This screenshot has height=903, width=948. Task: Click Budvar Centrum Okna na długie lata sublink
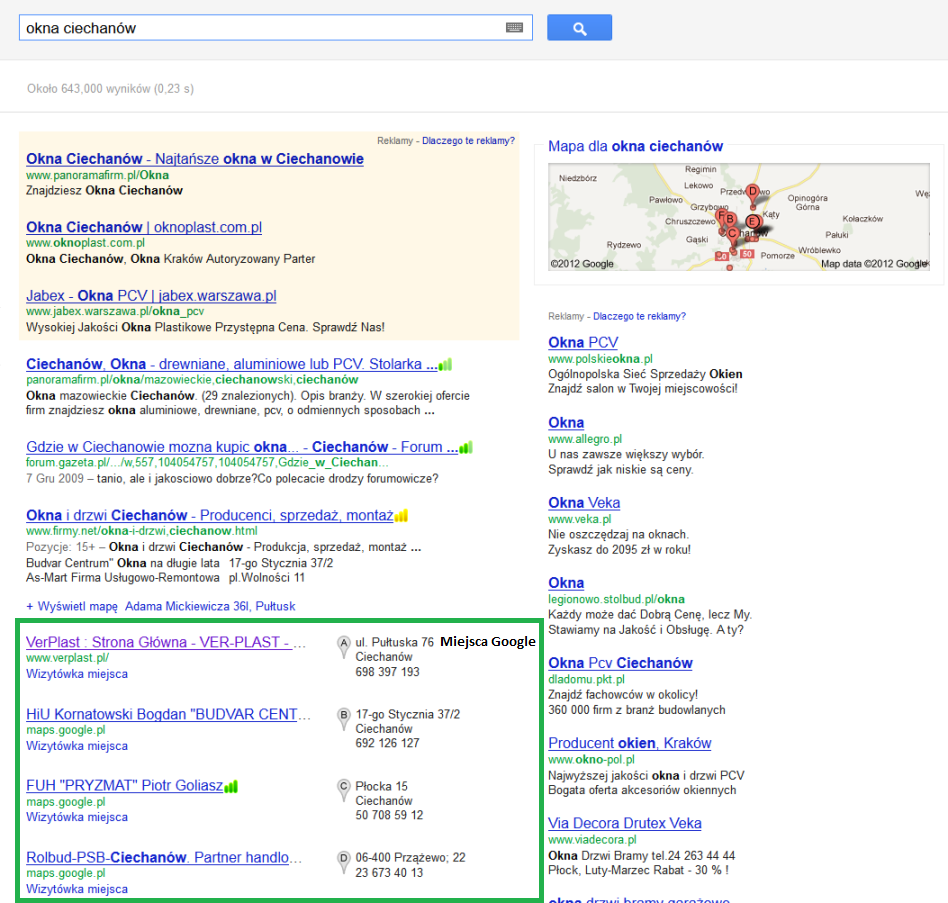point(123,563)
